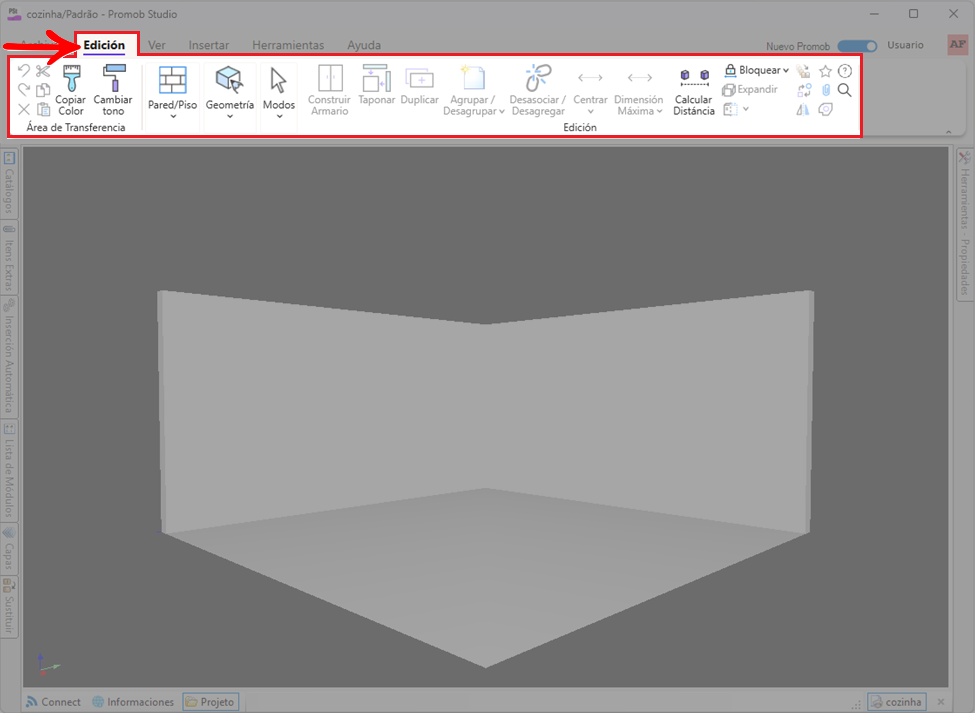Image resolution: width=975 pixels, height=713 pixels.
Task: Click the magnifying glass search icon
Action: click(844, 90)
